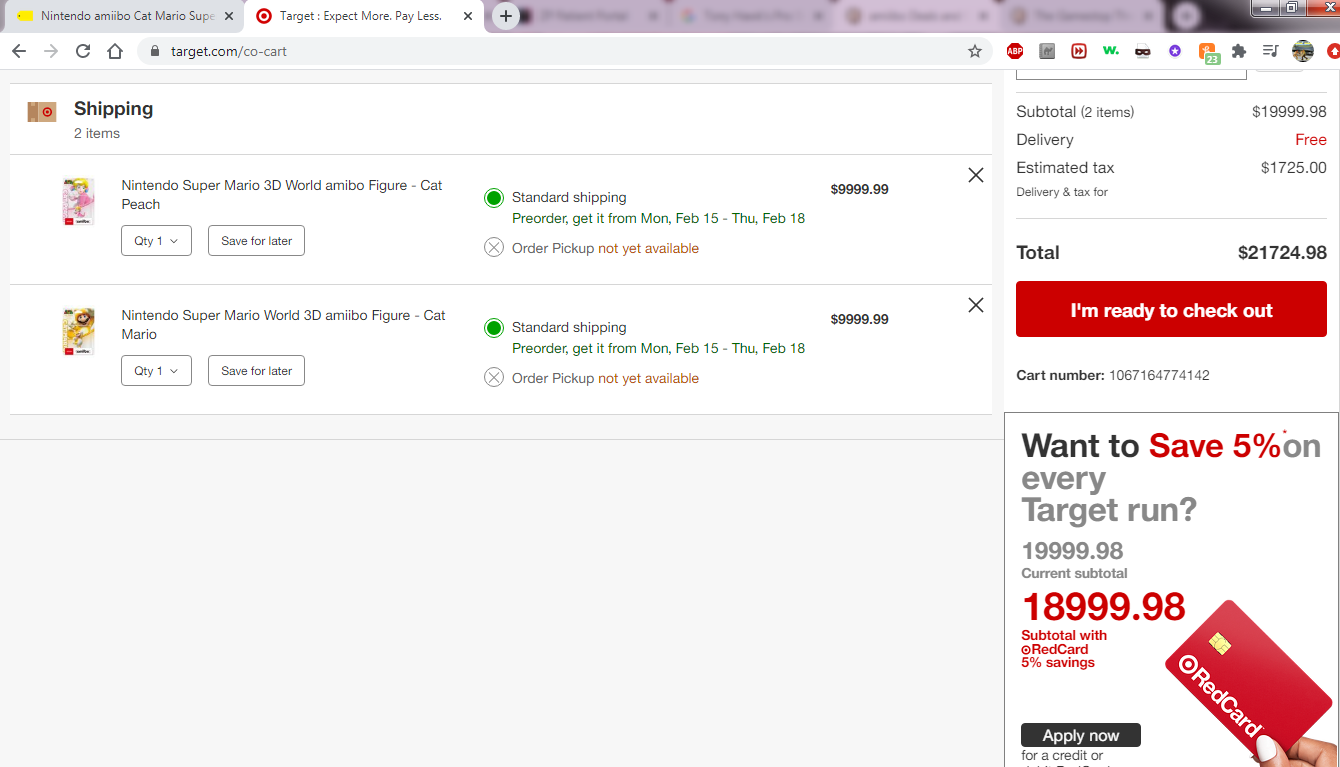The width and height of the screenshot is (1340, 767).
Task: Select Standard shipping for Cat Peach
Action: [x=494, y=198]
